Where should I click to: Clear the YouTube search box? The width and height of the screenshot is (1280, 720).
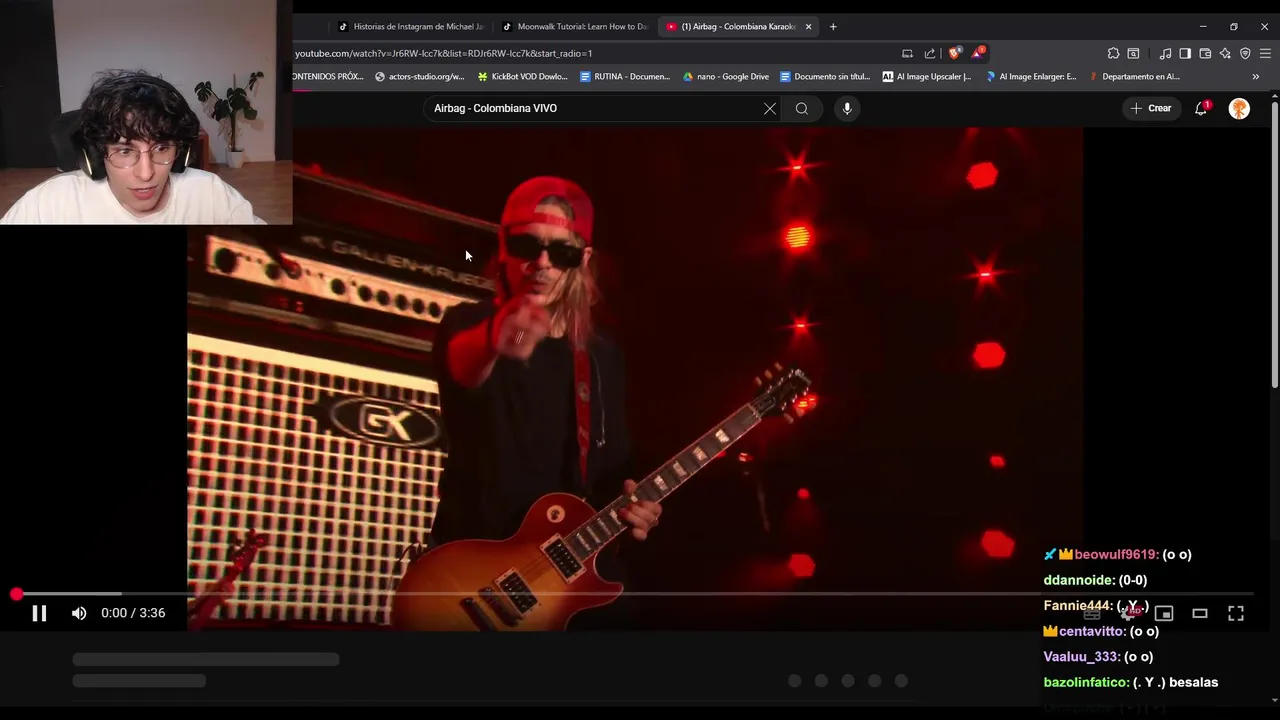(770, 108)
